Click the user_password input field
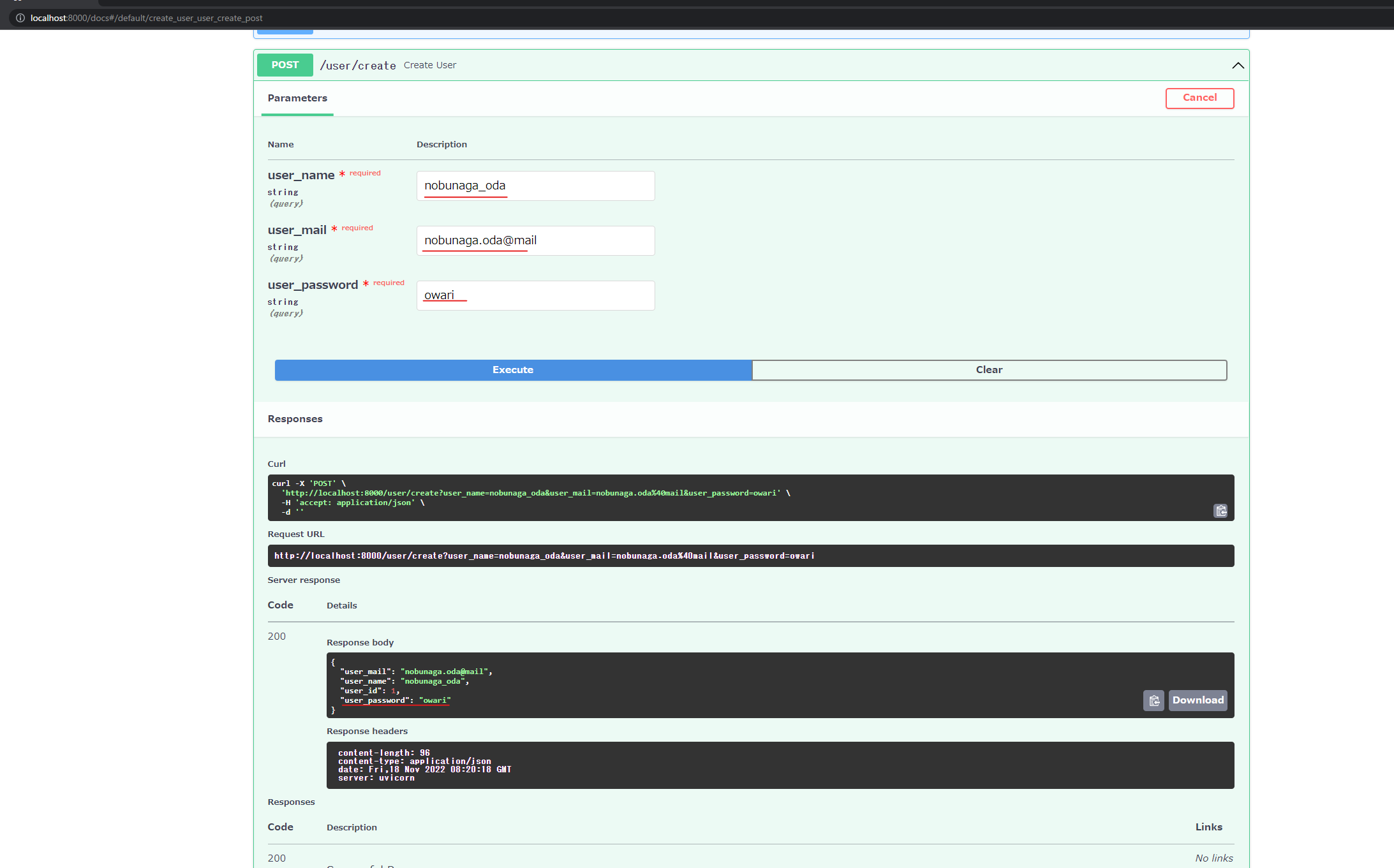Image resolution: width=1394 pixels, height=868 pixels. click(x=536, y=295)
